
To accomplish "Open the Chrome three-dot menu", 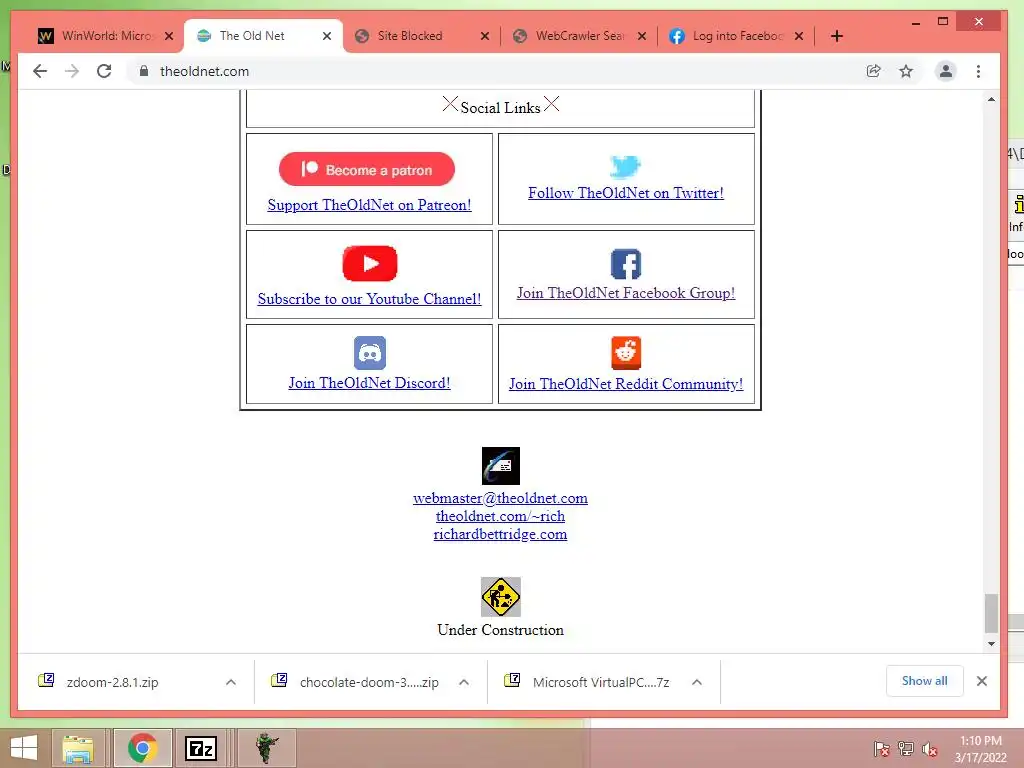I will tap(978, 71).
